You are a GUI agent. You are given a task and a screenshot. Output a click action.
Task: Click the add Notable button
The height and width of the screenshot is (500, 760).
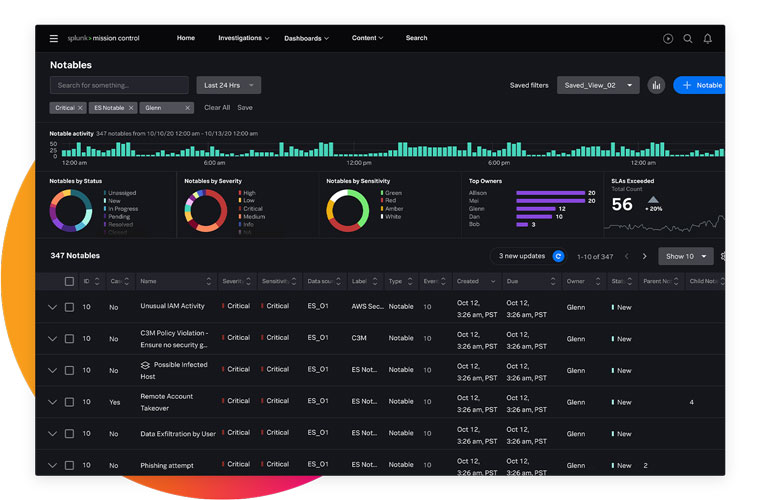tap(699, 85)
